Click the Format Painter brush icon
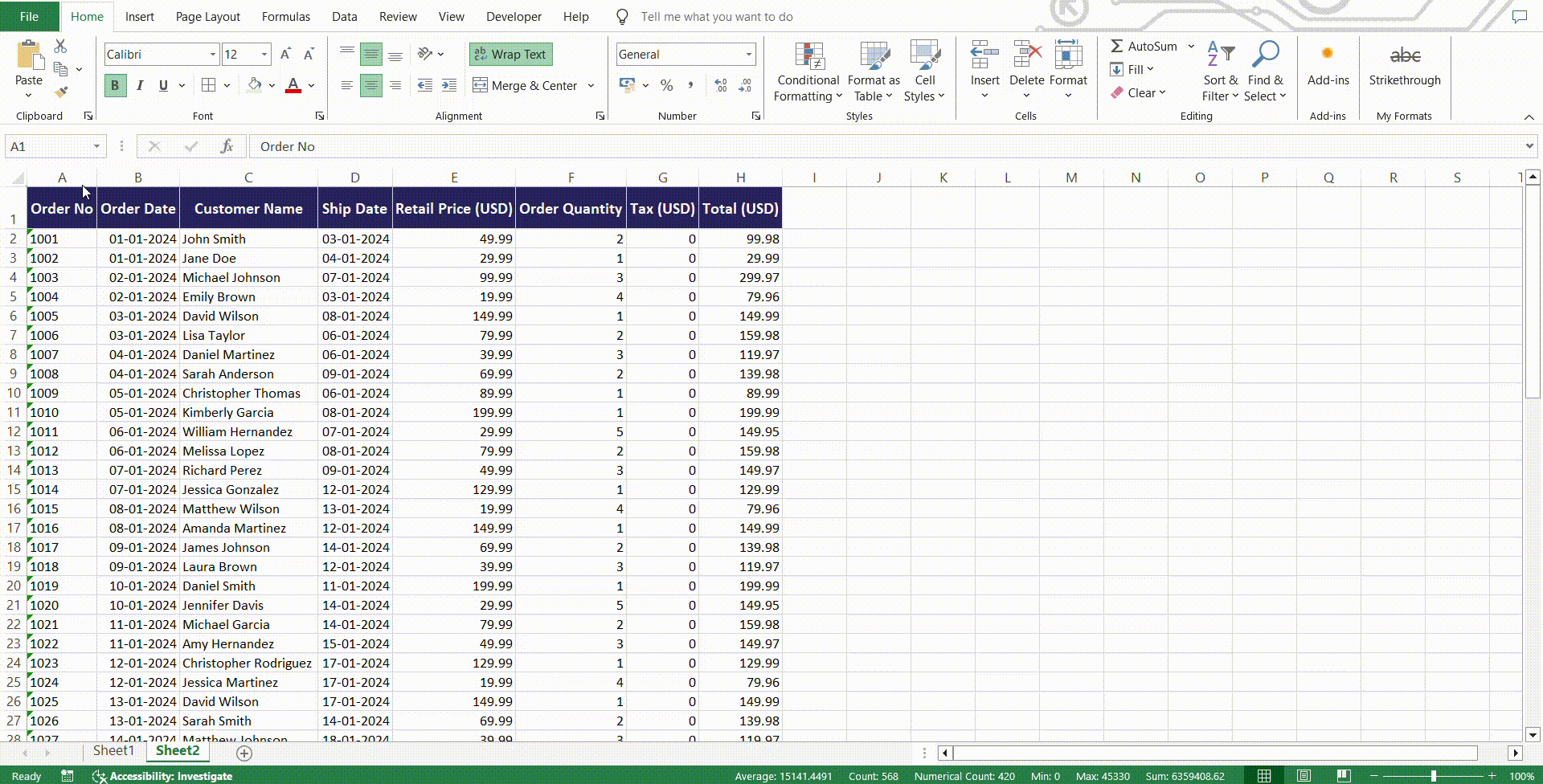Viewport: 1543px width, 784px height. [60, 92]
